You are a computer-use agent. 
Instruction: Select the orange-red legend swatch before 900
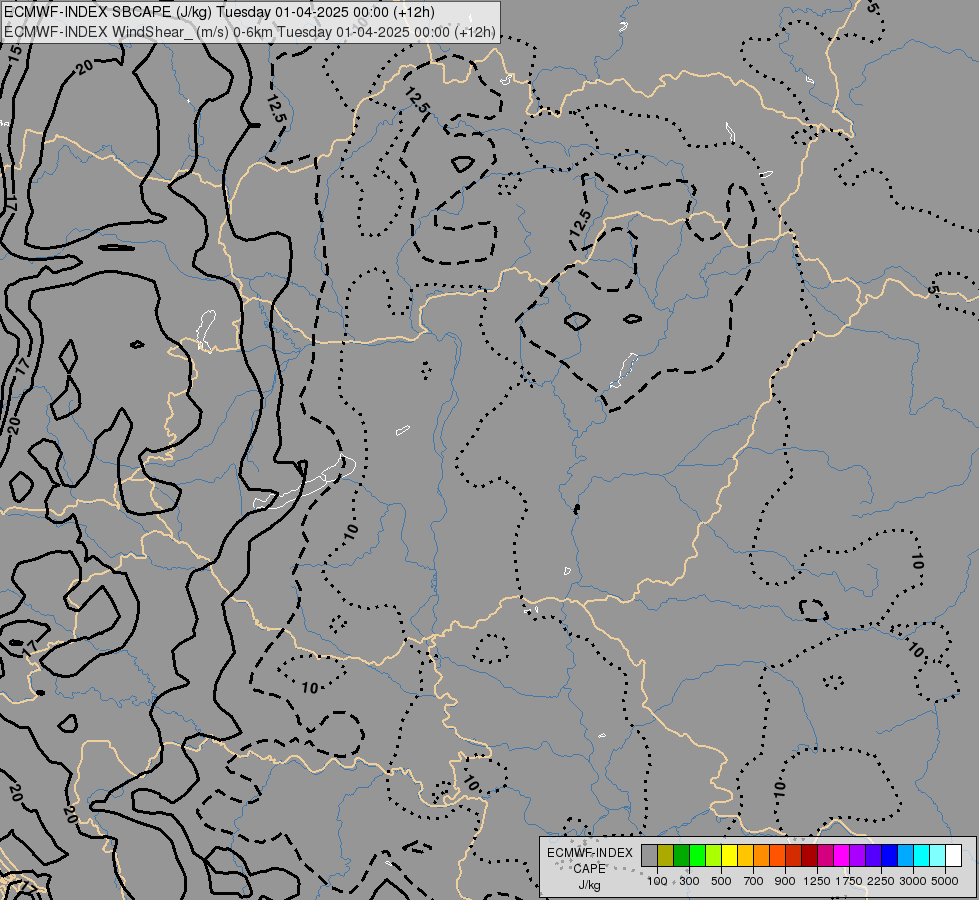pos(777,855)
